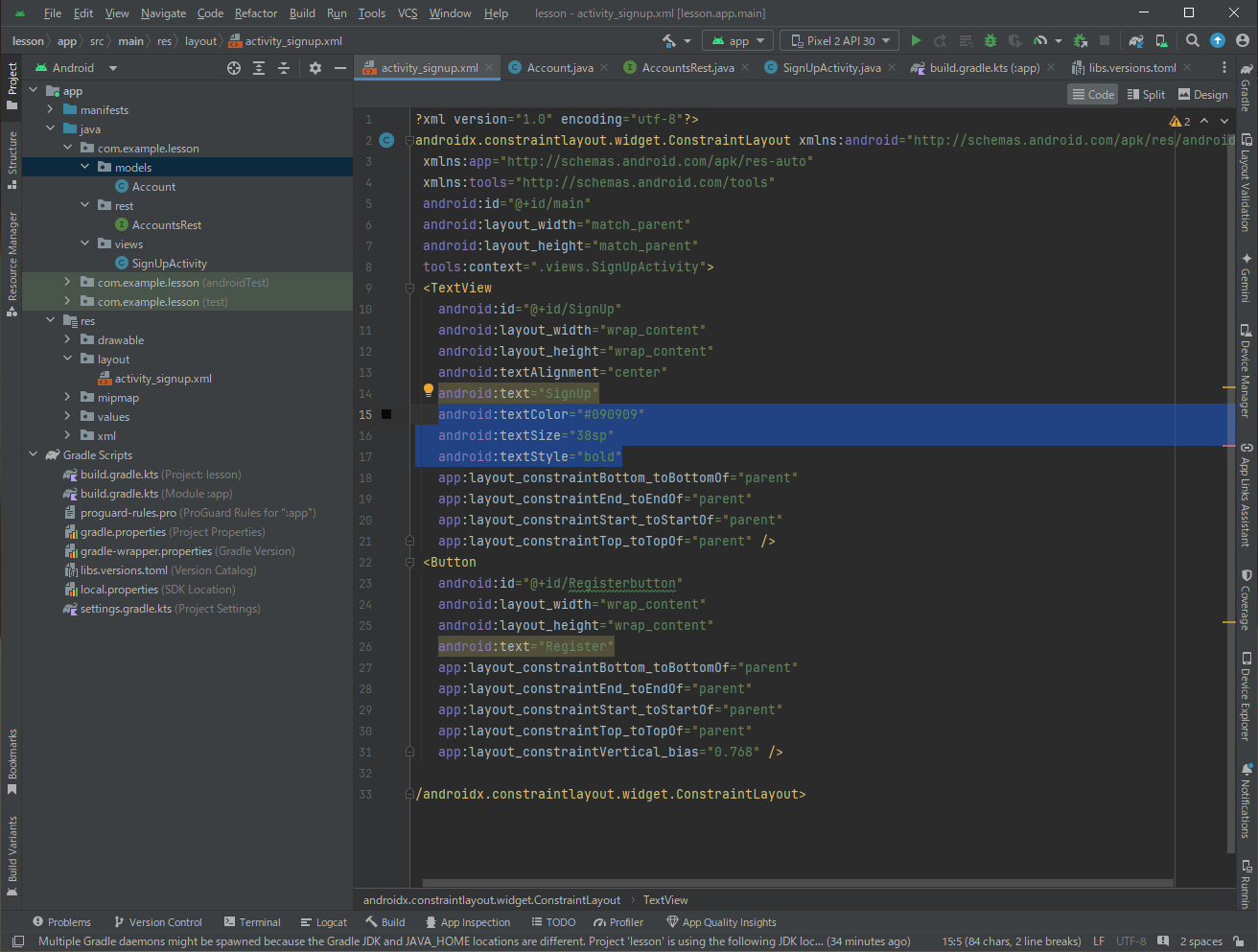Open Search Everywhere magnifier icon
The height and width of the screenshot is (952, 1258).
(1193, 41)
